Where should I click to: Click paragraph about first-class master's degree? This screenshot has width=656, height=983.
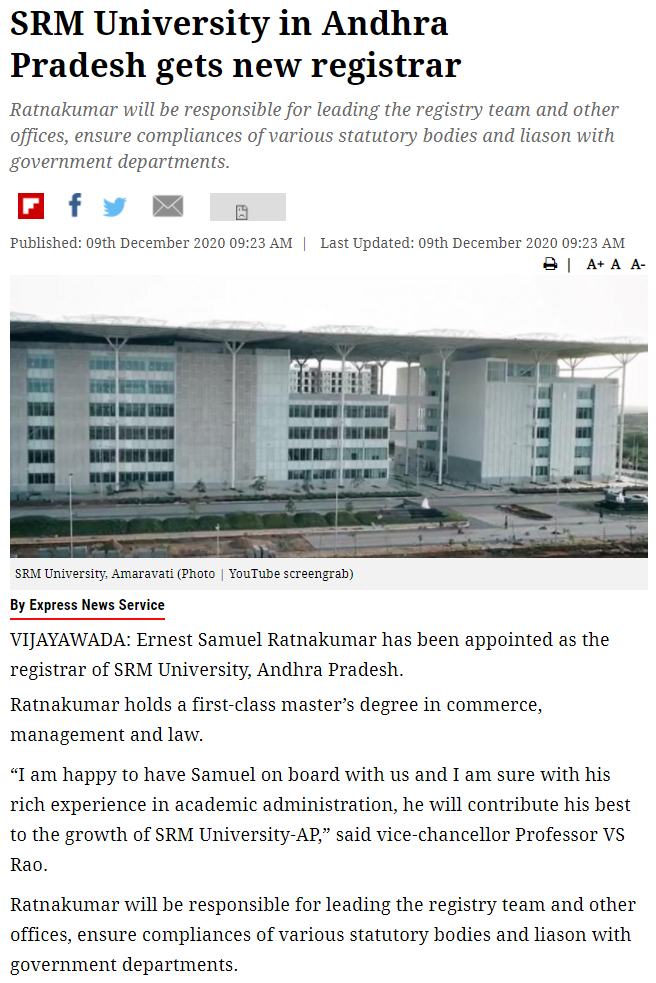276,719
